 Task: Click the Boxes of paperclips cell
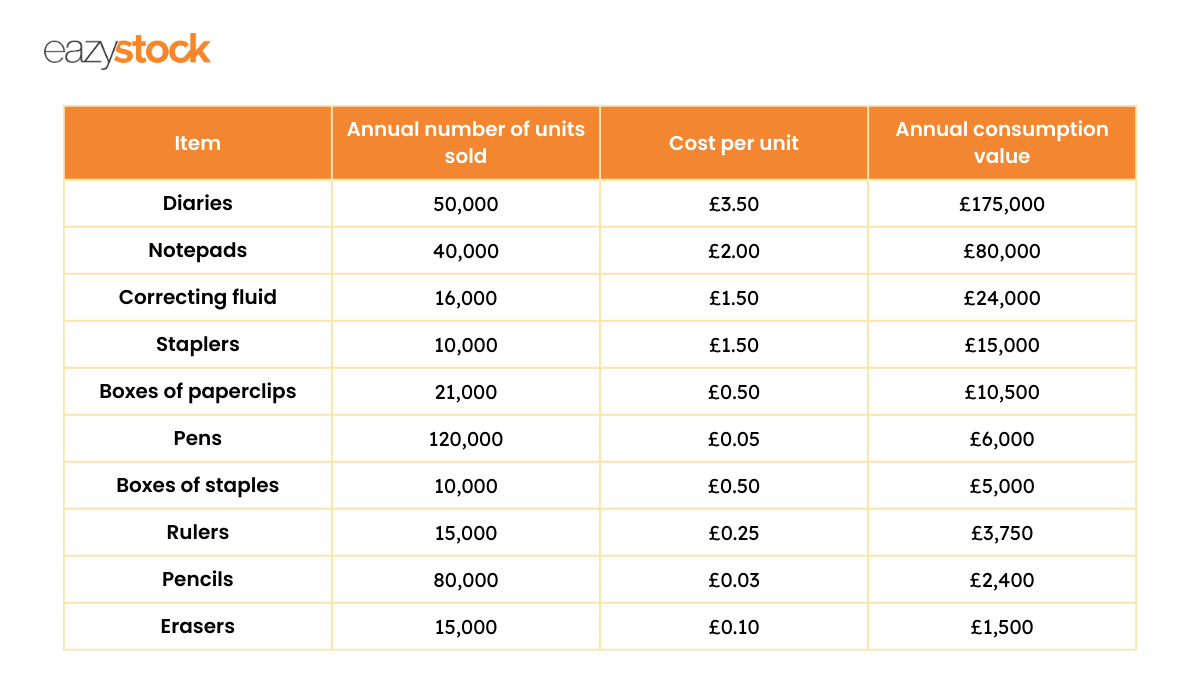[197, 391]
